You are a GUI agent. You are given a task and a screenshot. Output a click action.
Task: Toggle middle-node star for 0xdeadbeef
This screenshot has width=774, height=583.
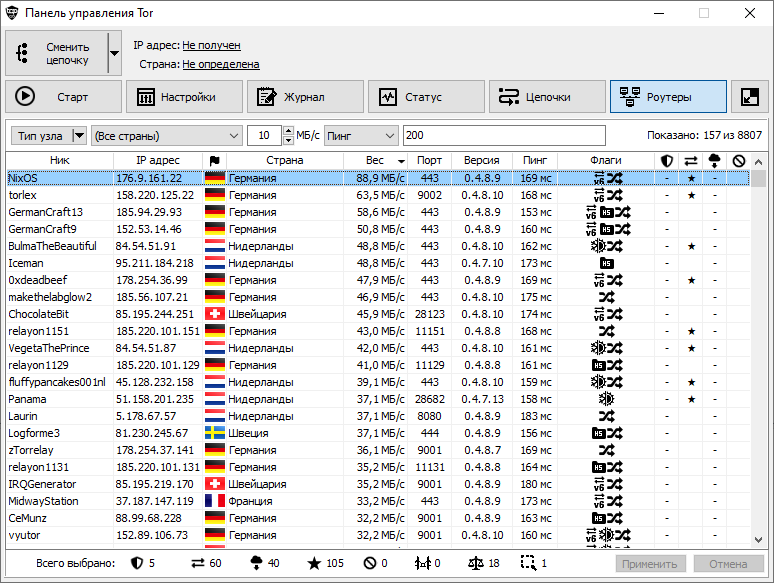[691, 280]
